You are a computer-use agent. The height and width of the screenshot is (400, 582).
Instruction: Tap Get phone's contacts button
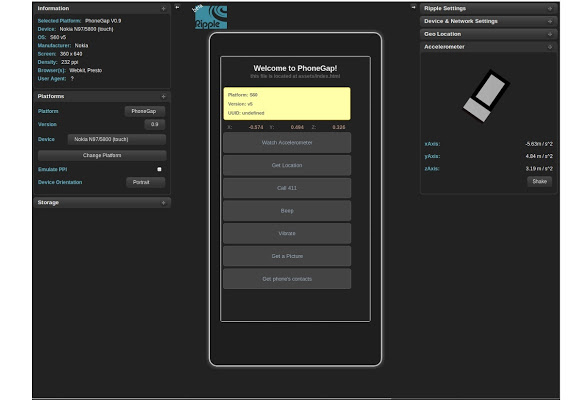click(x=287, y=279)
